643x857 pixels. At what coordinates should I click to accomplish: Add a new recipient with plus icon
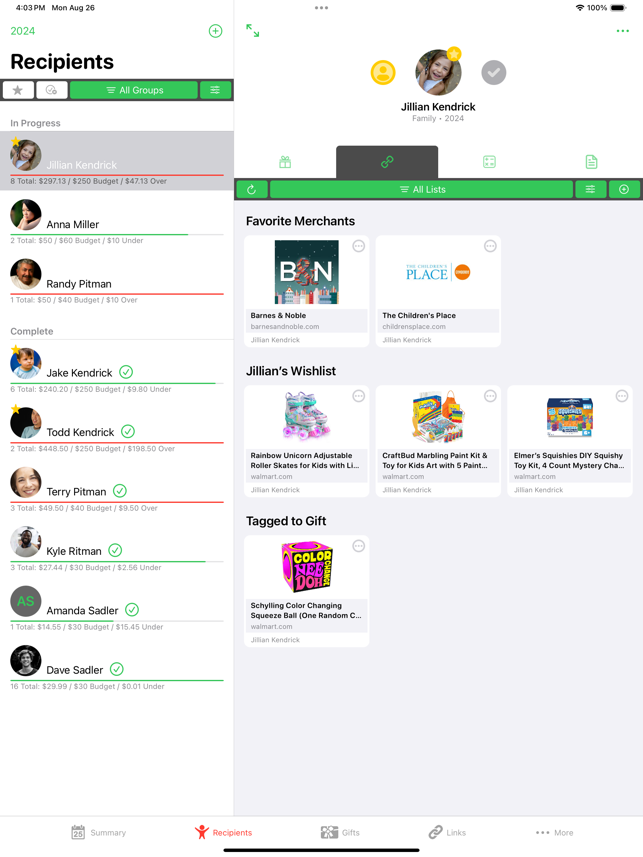point(215,31)
